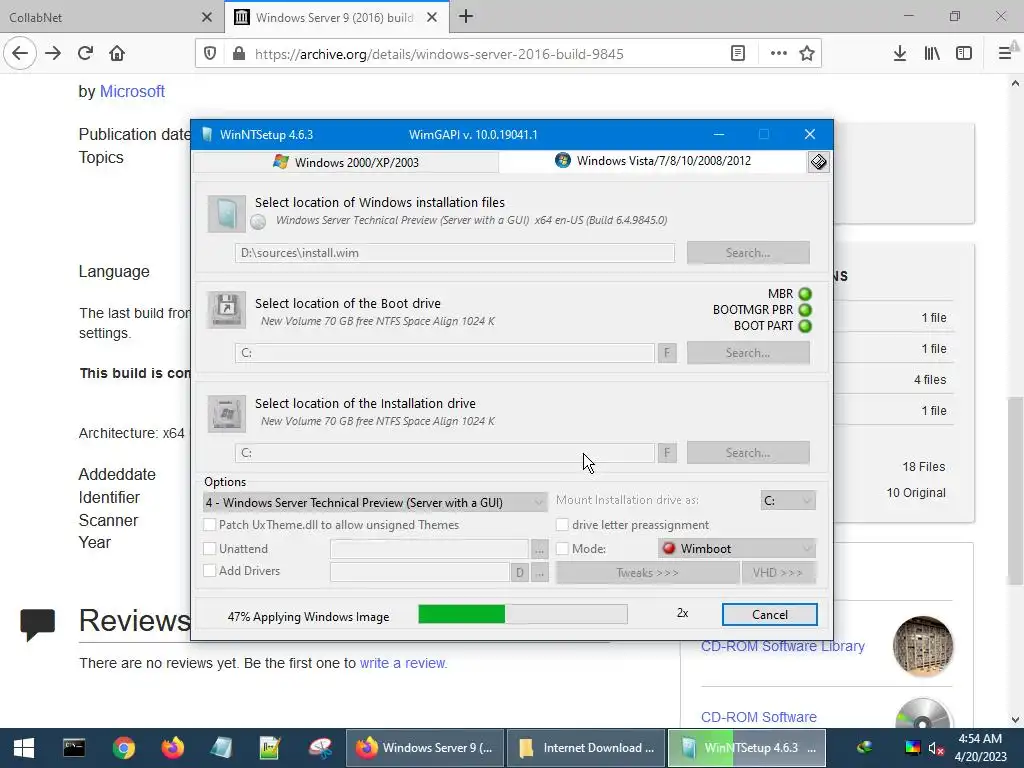
Task: Open the Windows Start menu
Action: (x=24, y=748)
